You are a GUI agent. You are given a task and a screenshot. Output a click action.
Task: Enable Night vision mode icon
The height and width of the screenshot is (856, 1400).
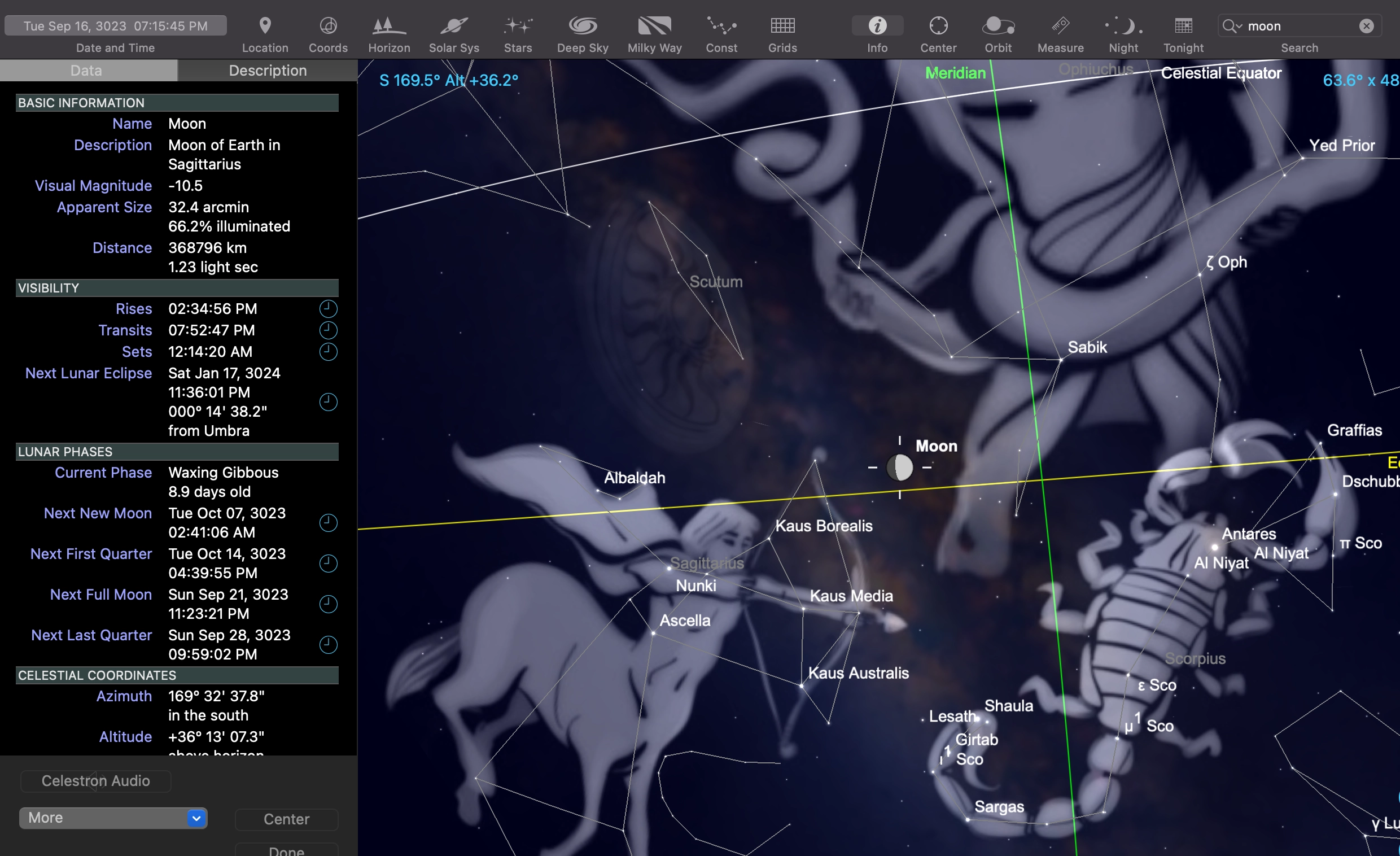pyautogui.click(x=1123, y=26)
